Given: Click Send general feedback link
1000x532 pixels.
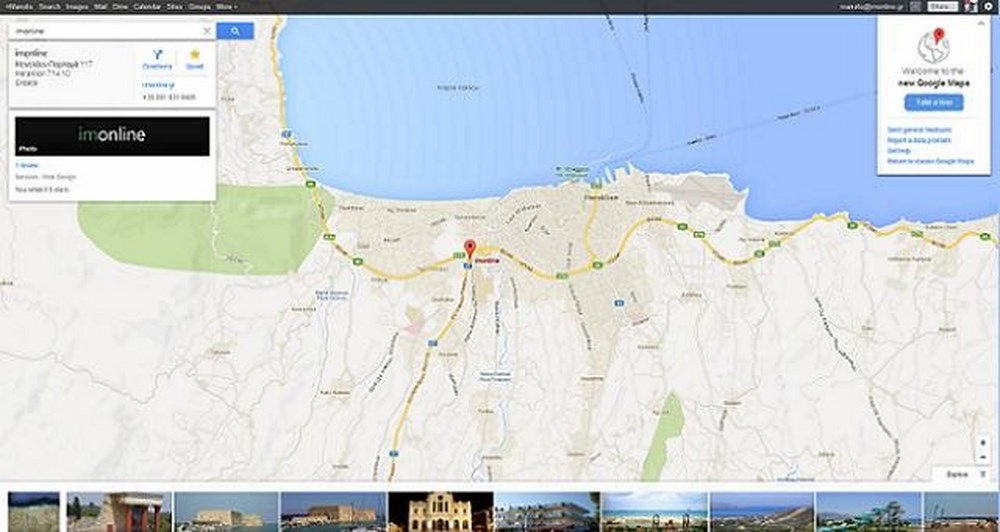Looking at the screenshot, I should tap(919, 130).
